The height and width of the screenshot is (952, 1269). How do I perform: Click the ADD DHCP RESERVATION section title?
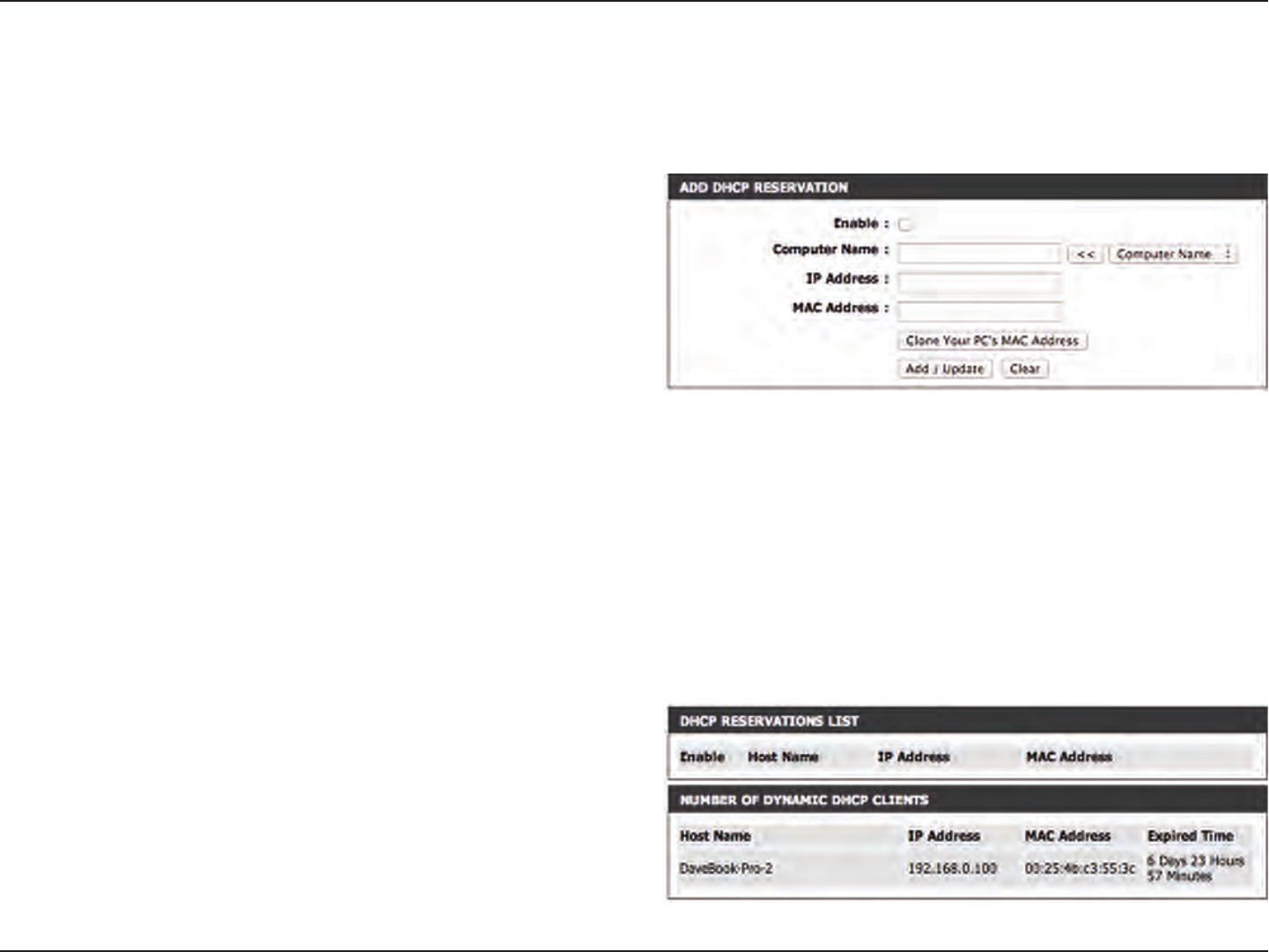tap(764, 188)
